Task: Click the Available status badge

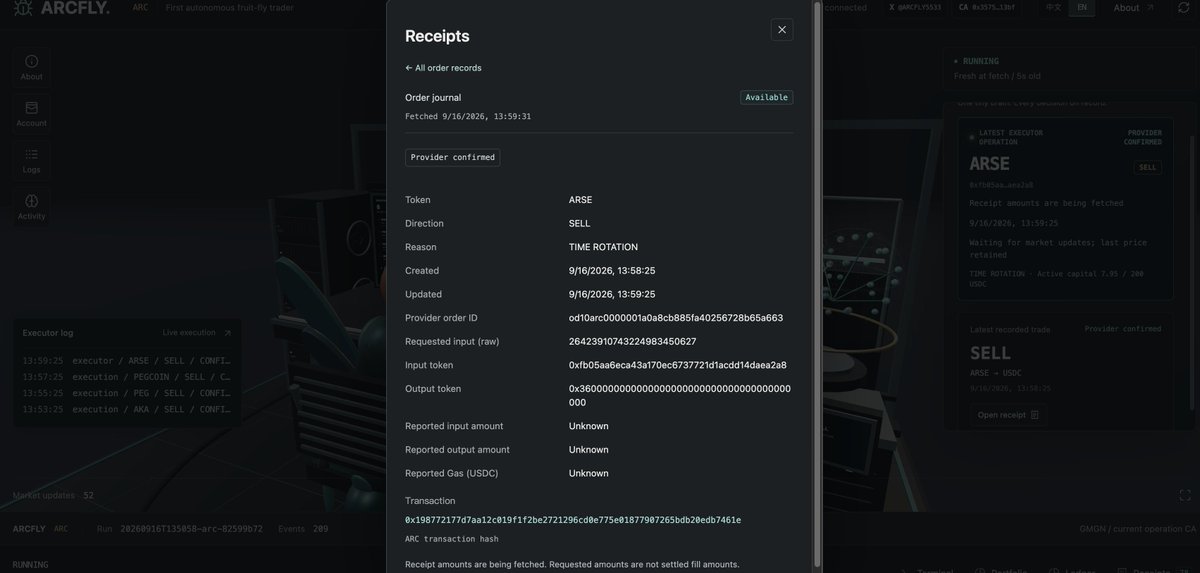Action: tap(766, 97)
